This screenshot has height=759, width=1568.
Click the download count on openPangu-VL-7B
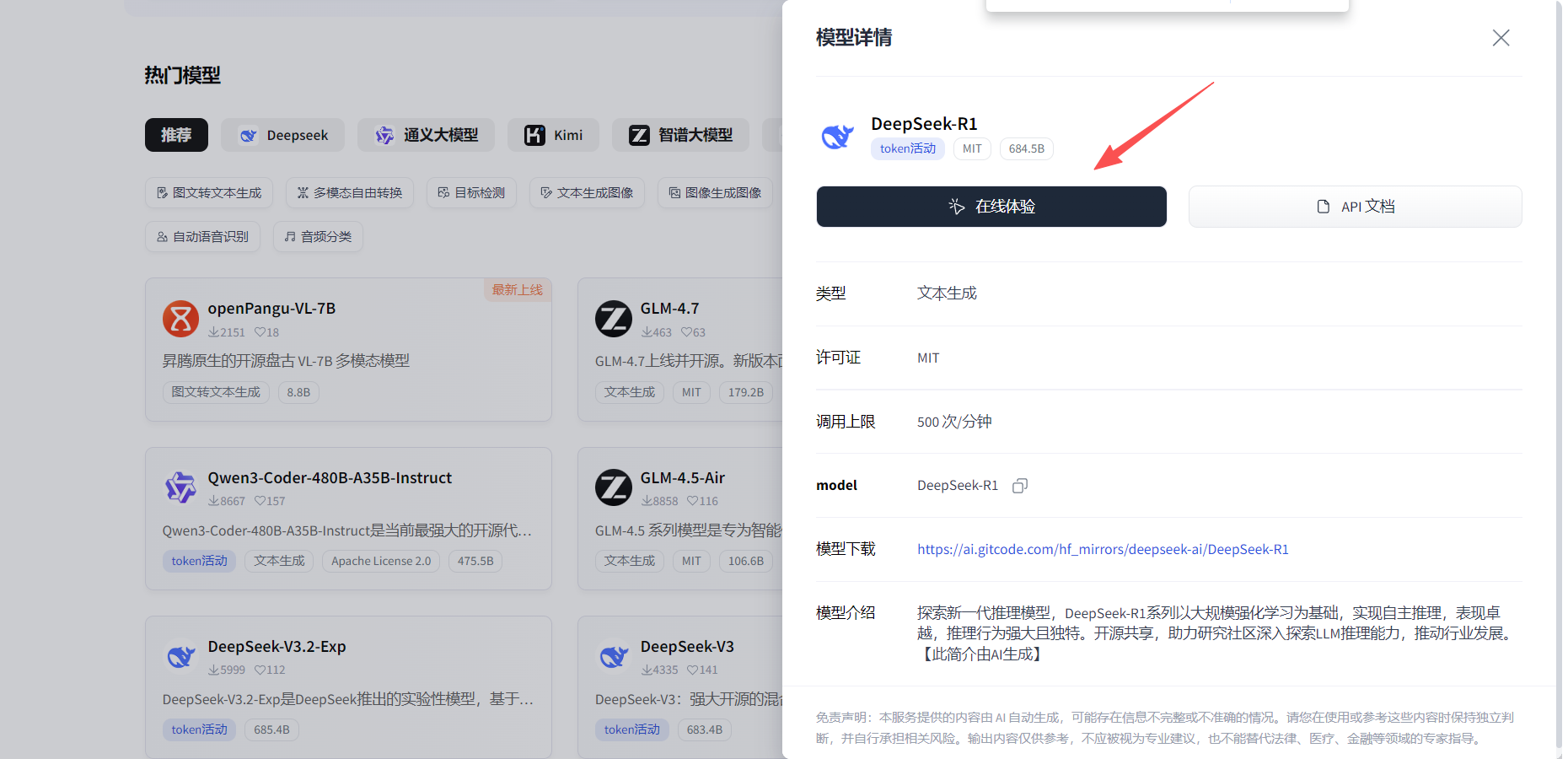[227, 332]
